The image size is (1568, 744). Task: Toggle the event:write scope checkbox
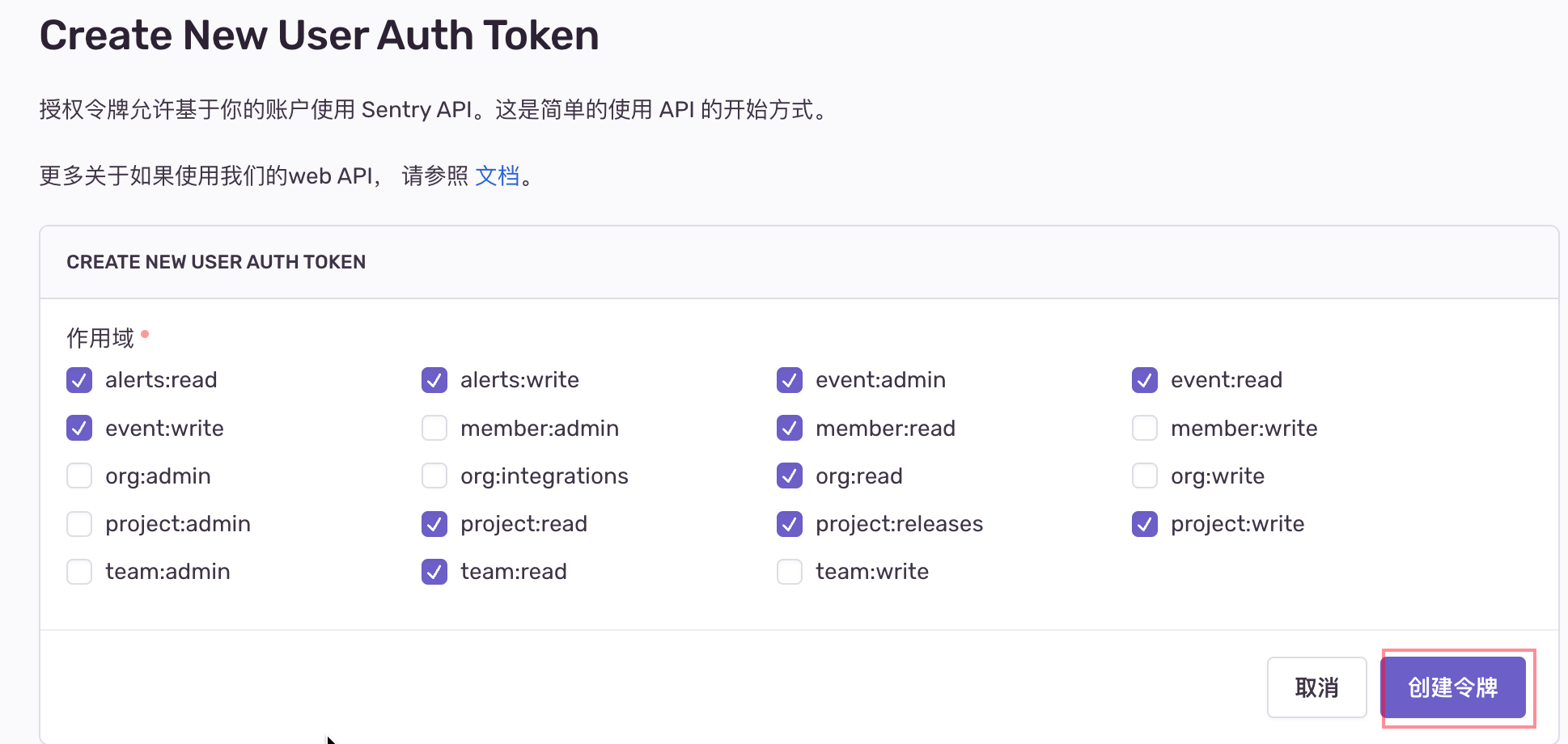79,428
